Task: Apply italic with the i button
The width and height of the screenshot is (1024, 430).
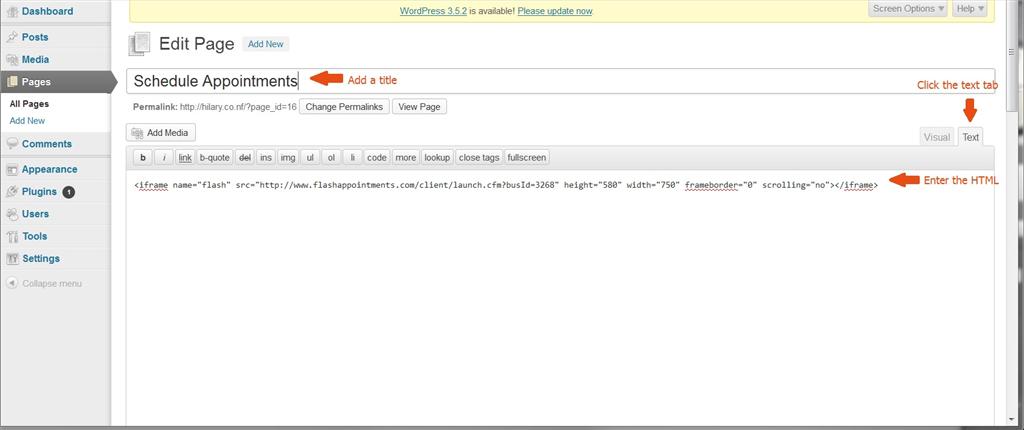Action: click(164, 157)
